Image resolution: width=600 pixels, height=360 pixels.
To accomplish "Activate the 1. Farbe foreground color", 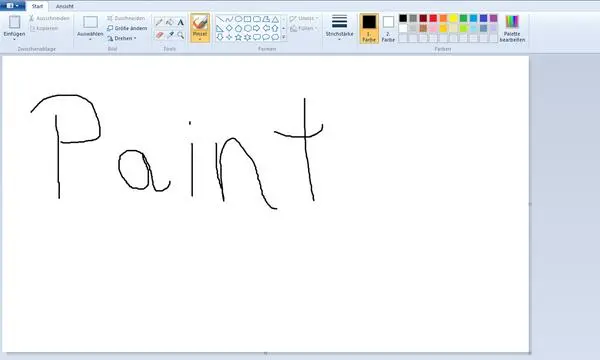I will pyautogui.click(x=369, y=28).
